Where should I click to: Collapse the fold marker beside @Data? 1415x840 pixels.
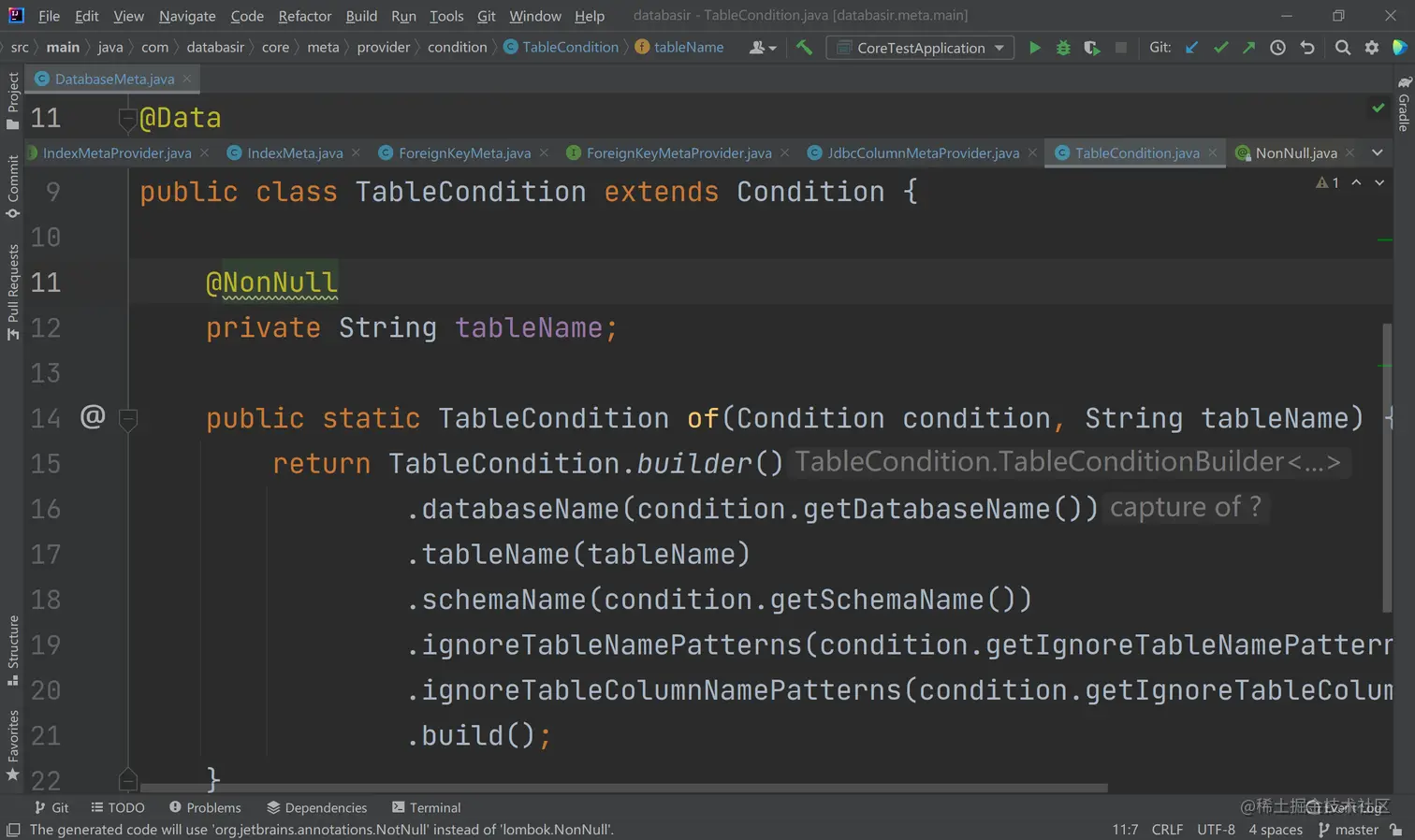pos(128,119)
